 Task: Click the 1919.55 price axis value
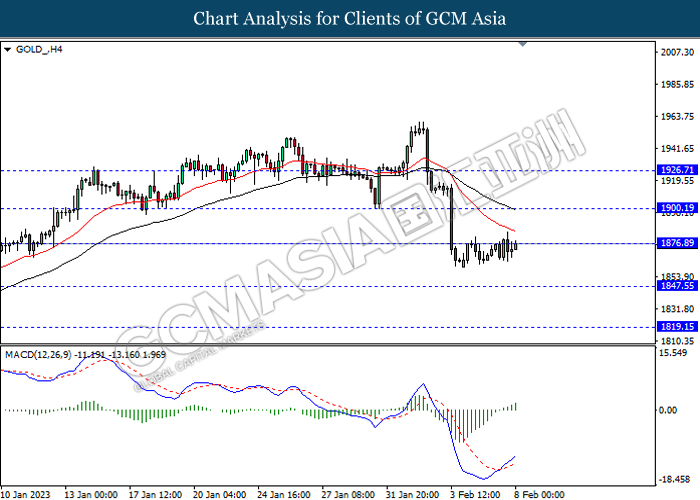pyautogui.click(x=677, y=181)
